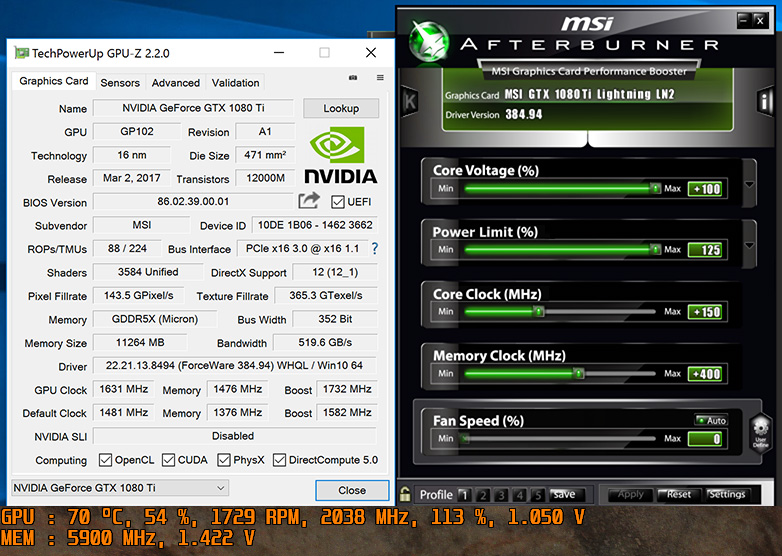Viewport: 782px width, 556px height.
Task: Click the Bandwidth 519.6 GB/s value
Action: point(325,343)
